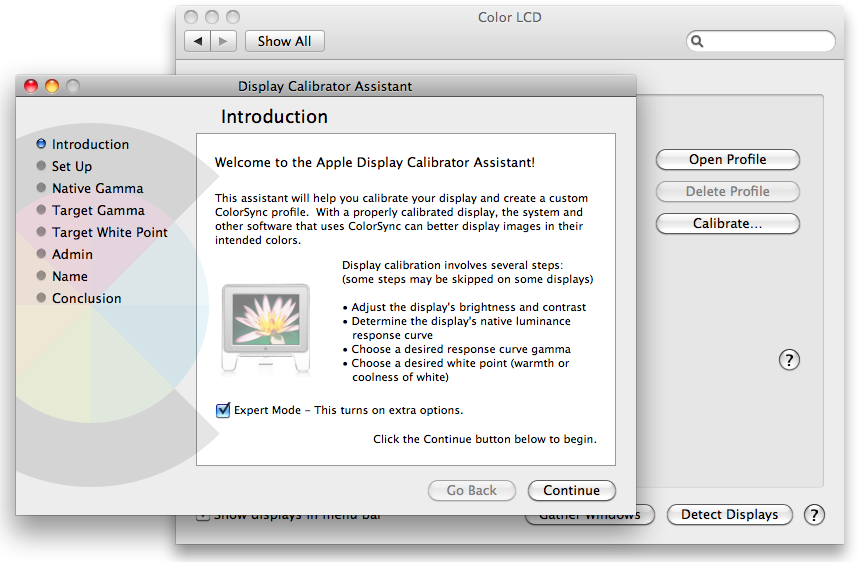Continue to the next calibration step
860x562 pixels.
pos(572,490)
